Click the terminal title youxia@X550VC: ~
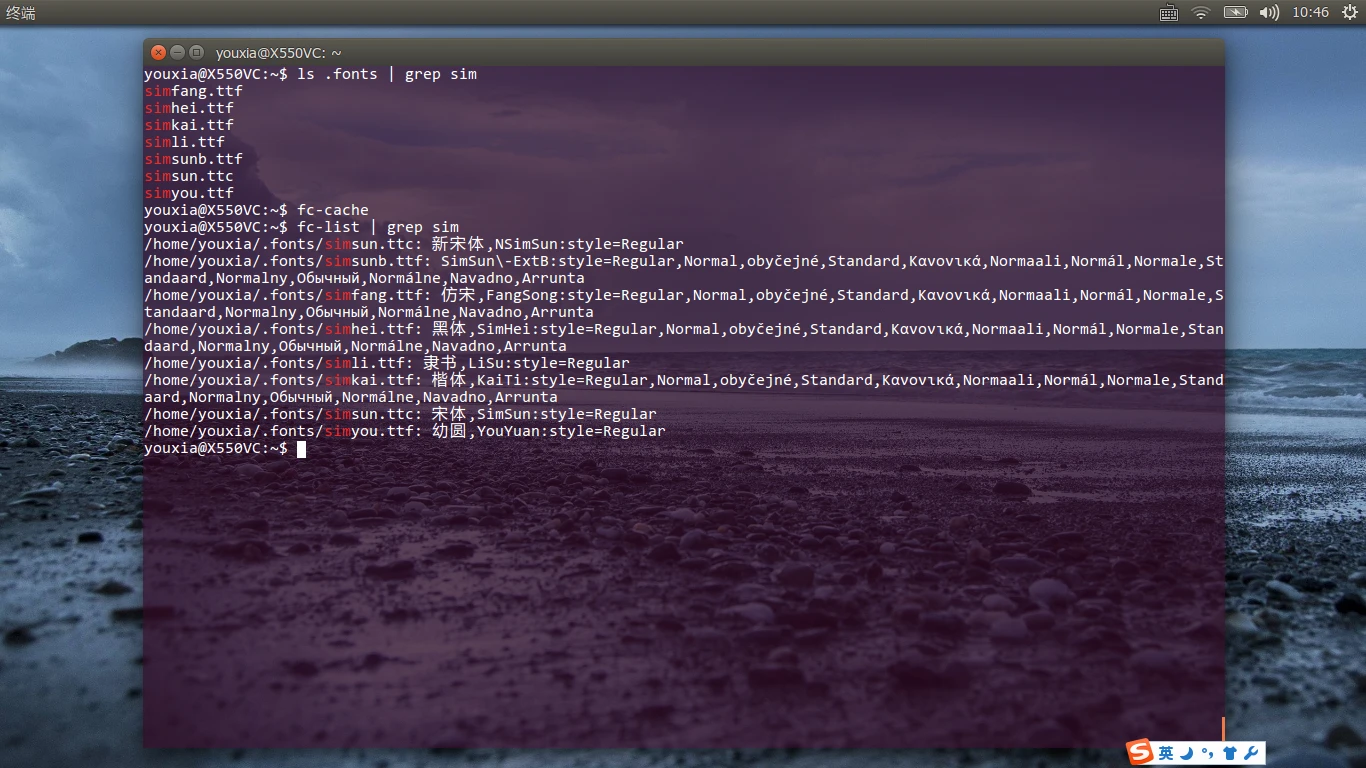This screenshot has height=768, width=1366. 279,54
